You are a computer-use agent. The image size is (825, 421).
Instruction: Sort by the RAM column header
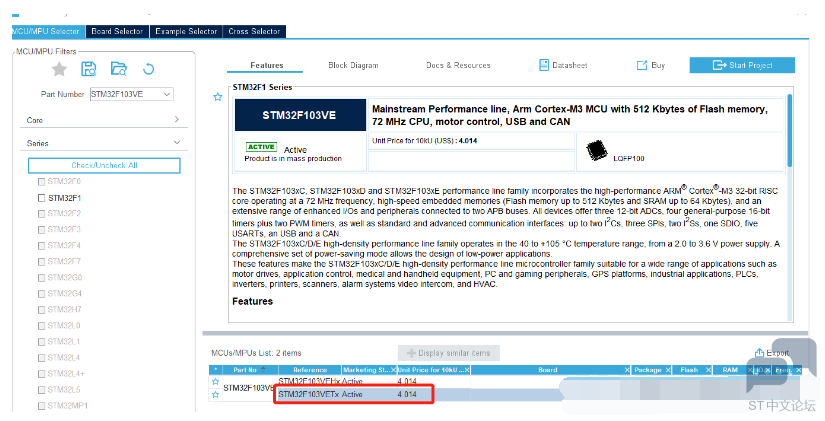pyautogui.click(x=730, y=370)
